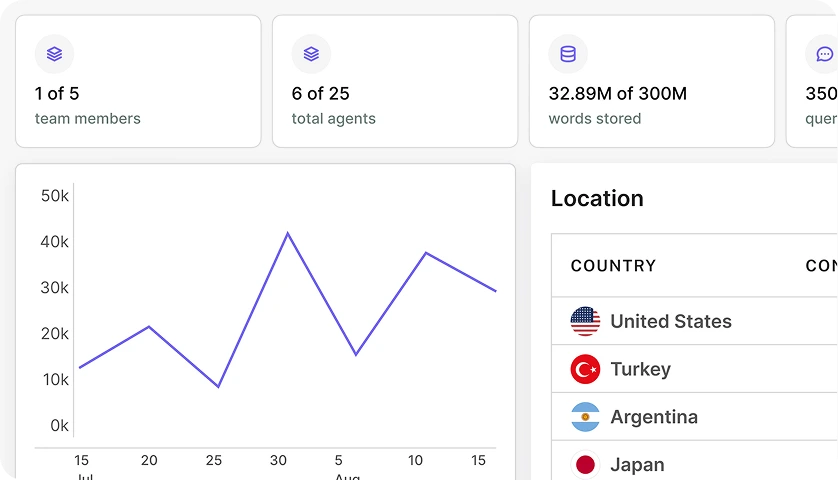Click the 20k y-axis label
Screen dimensions: 838x480
coord(55,334)
